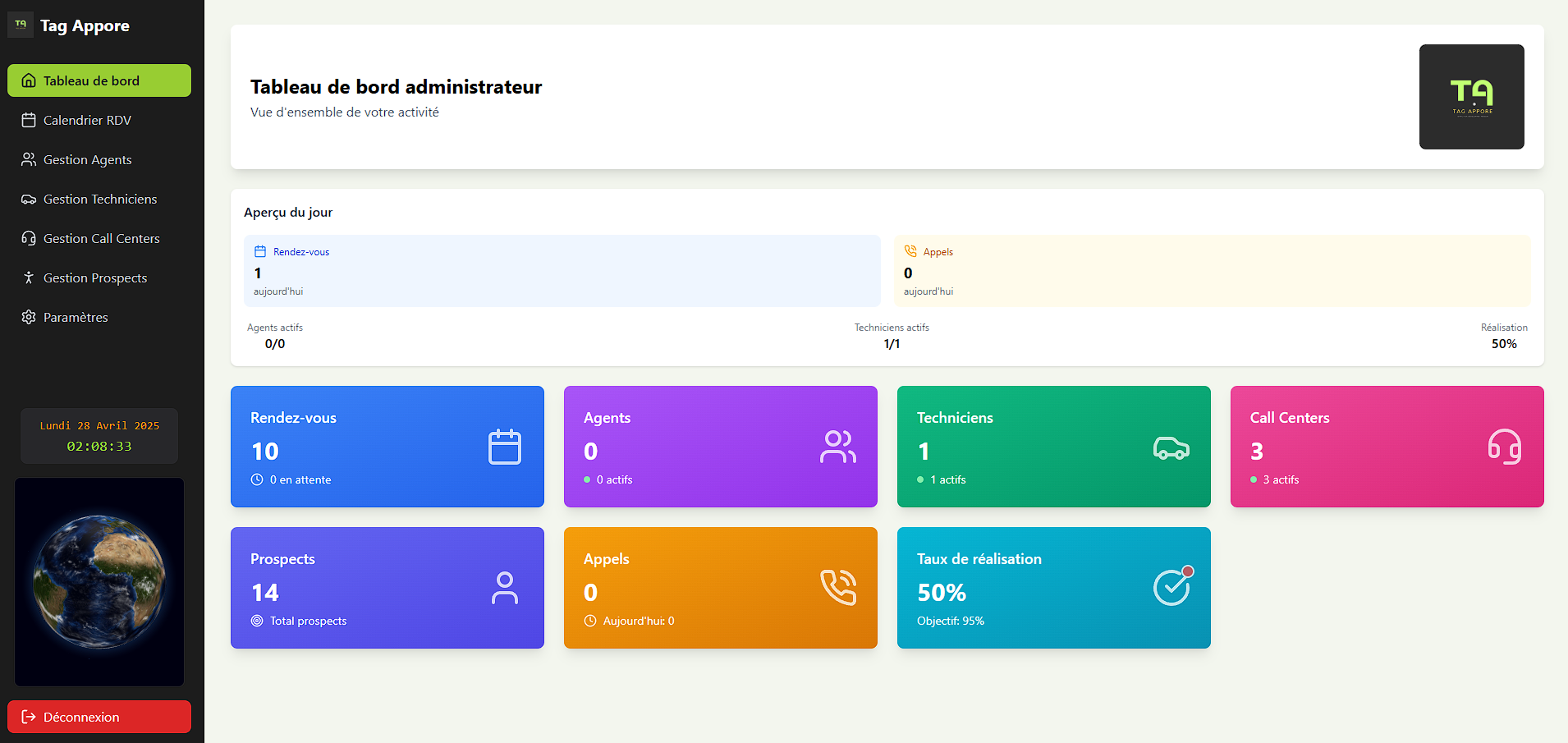Navigate to Gestion Call Centers
The height and width of the screenshot is (743, 1568).
click(101, 238)
